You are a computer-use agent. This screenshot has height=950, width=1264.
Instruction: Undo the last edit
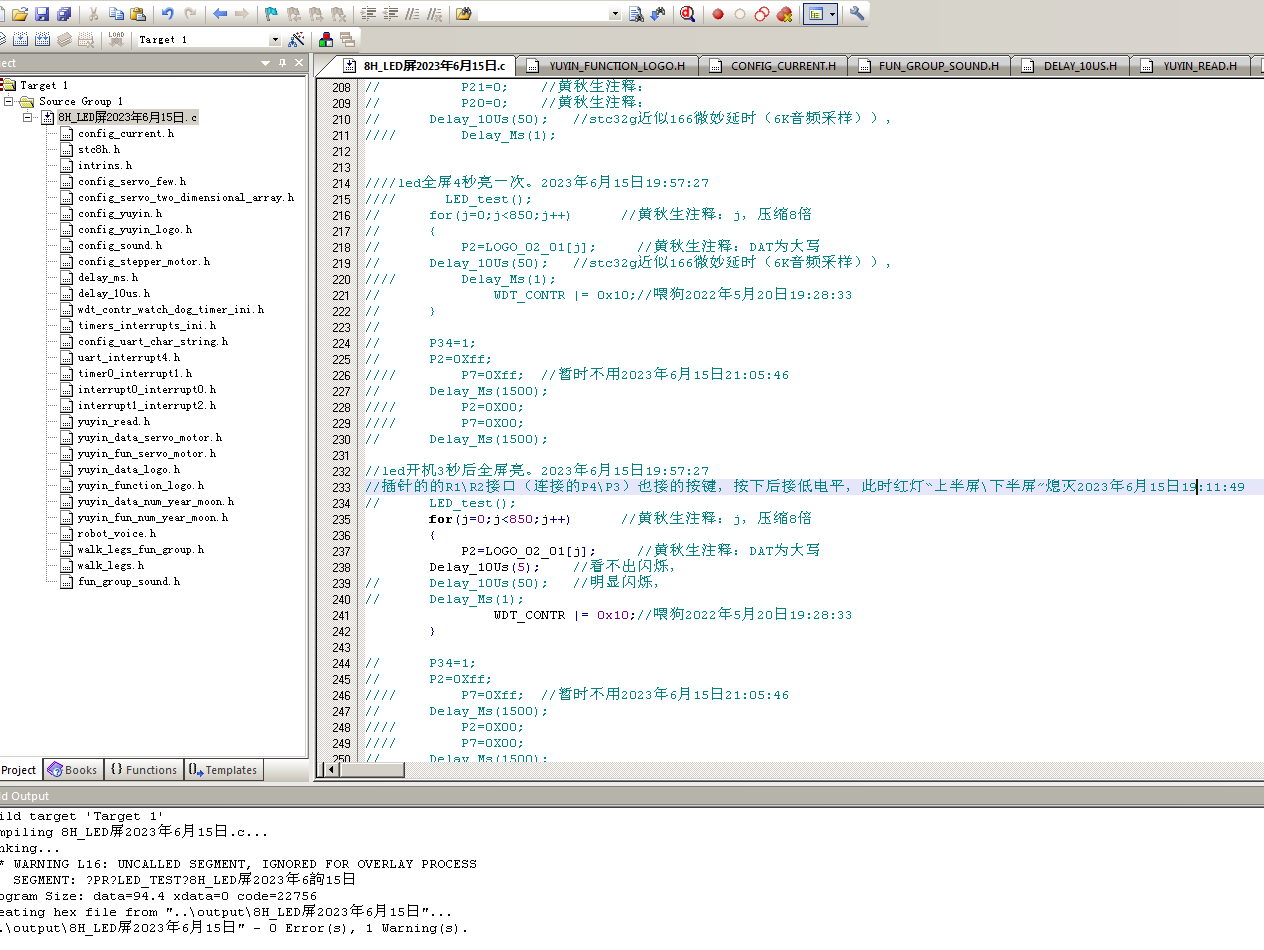pyautogui.click(x=167, y=14)
